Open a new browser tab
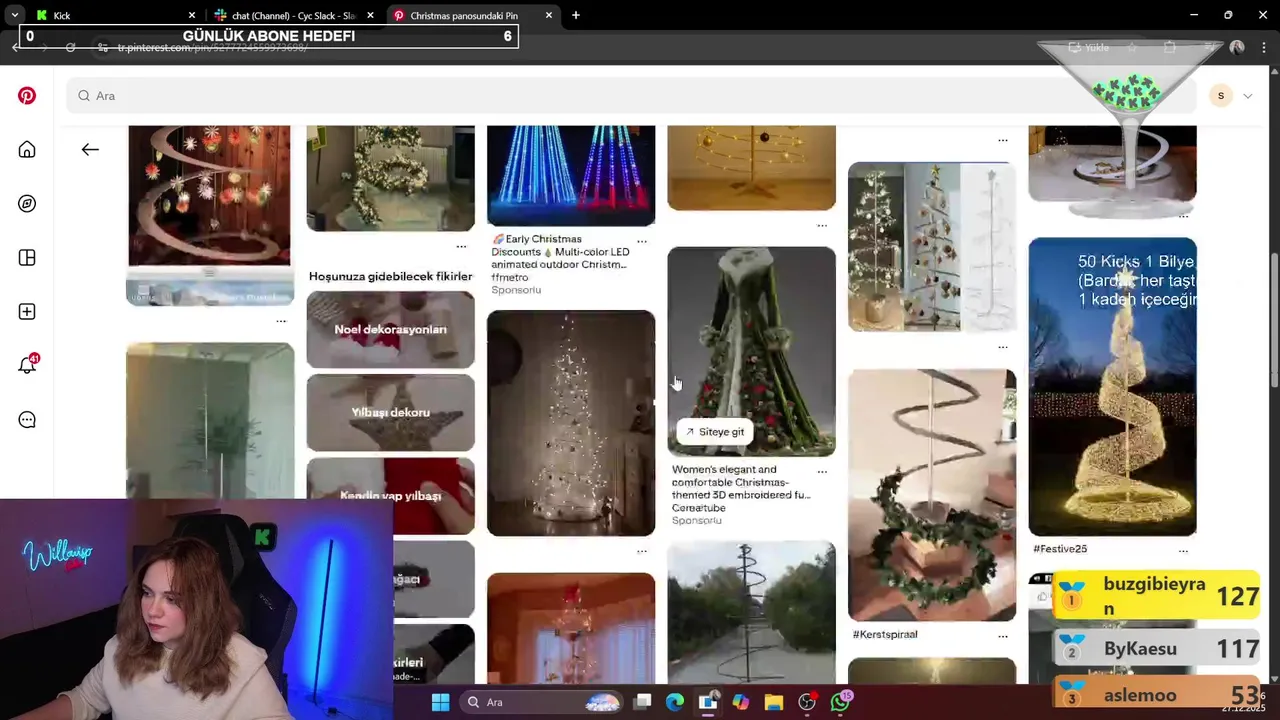This screenshot has height=720, width=1280. click(576, 15)
